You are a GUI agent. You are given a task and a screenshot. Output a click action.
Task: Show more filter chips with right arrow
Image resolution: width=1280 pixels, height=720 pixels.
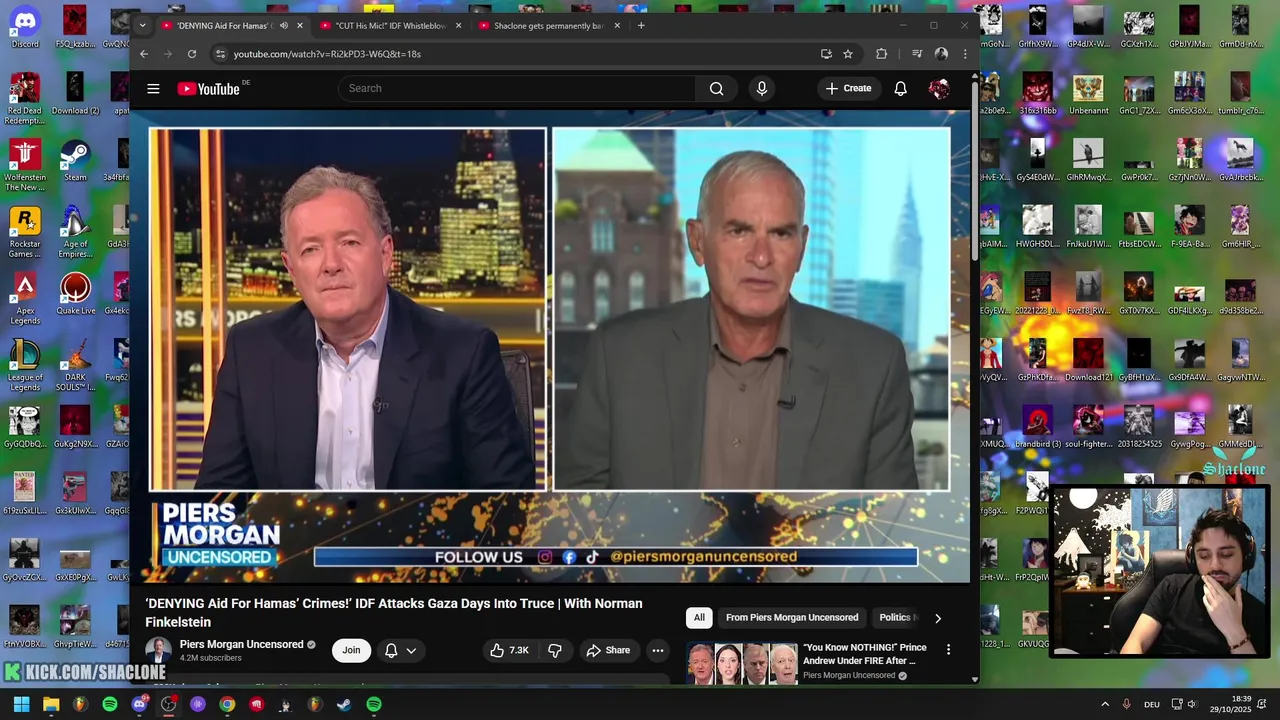click(x=937, y=618)
